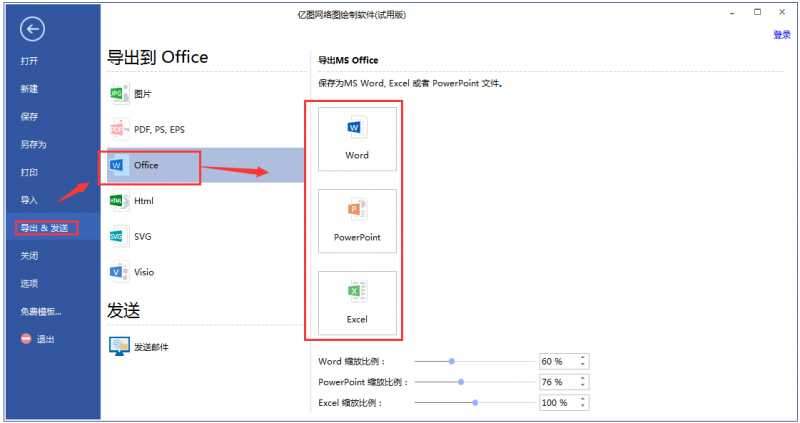Select 另存为 in the left sidebar
Viewport: 800px width, 423px height.
coord(34,144)
